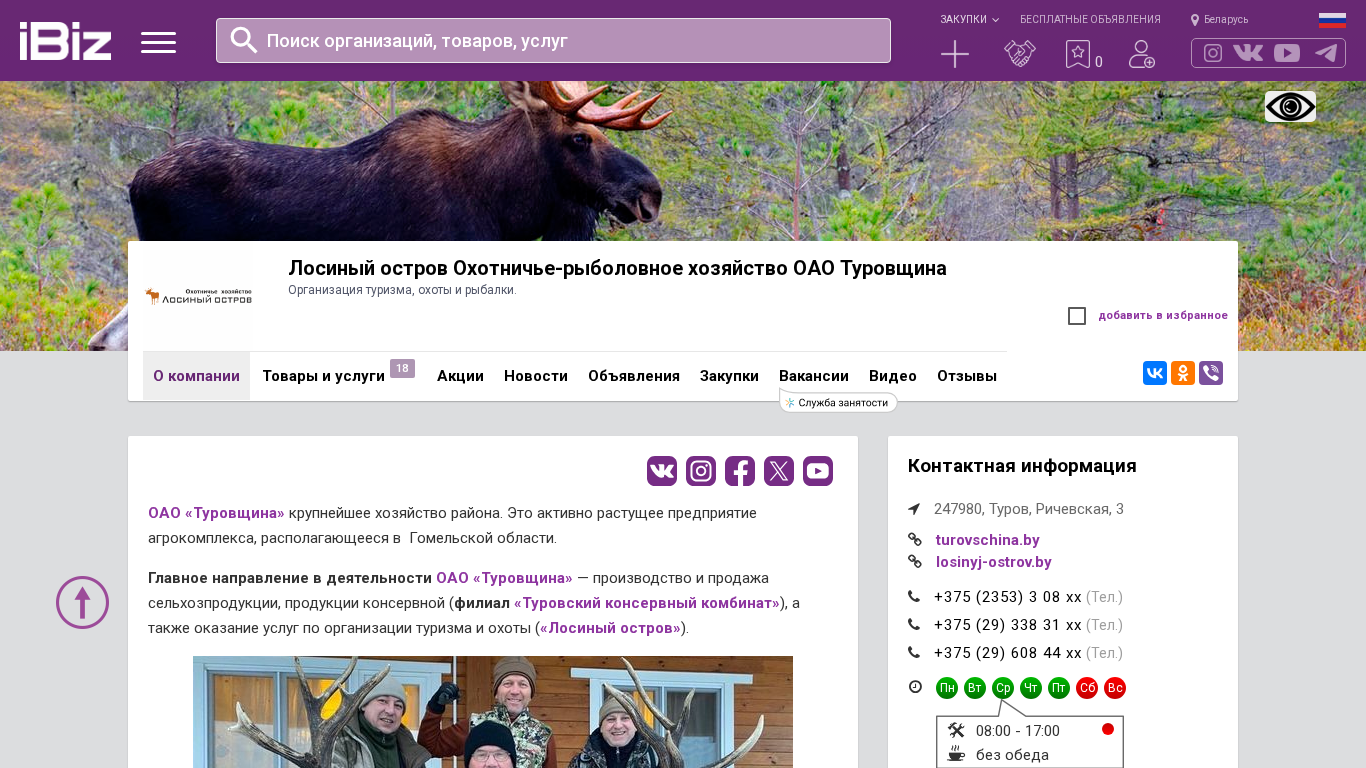This screenshot has width=1366, height=768.
Task: Open company YouTube profile icon
Action: (x=818, y=471)
